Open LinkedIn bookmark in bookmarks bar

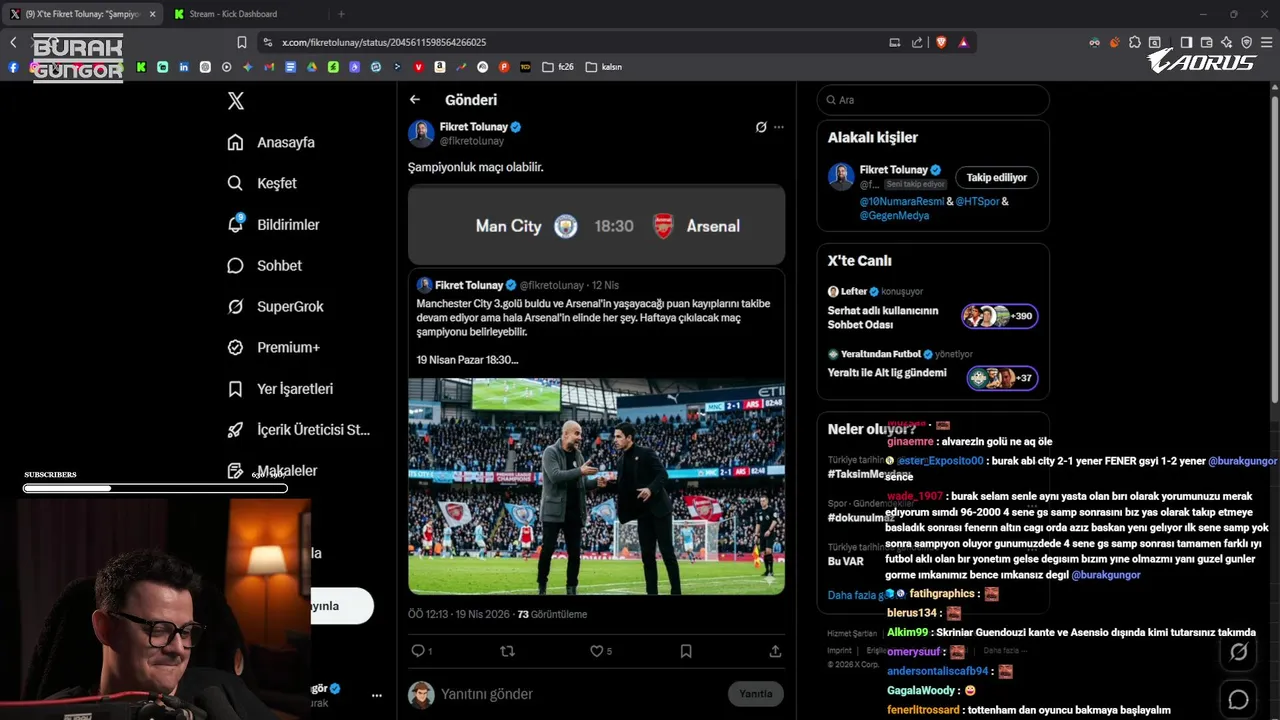pos(184,67)
